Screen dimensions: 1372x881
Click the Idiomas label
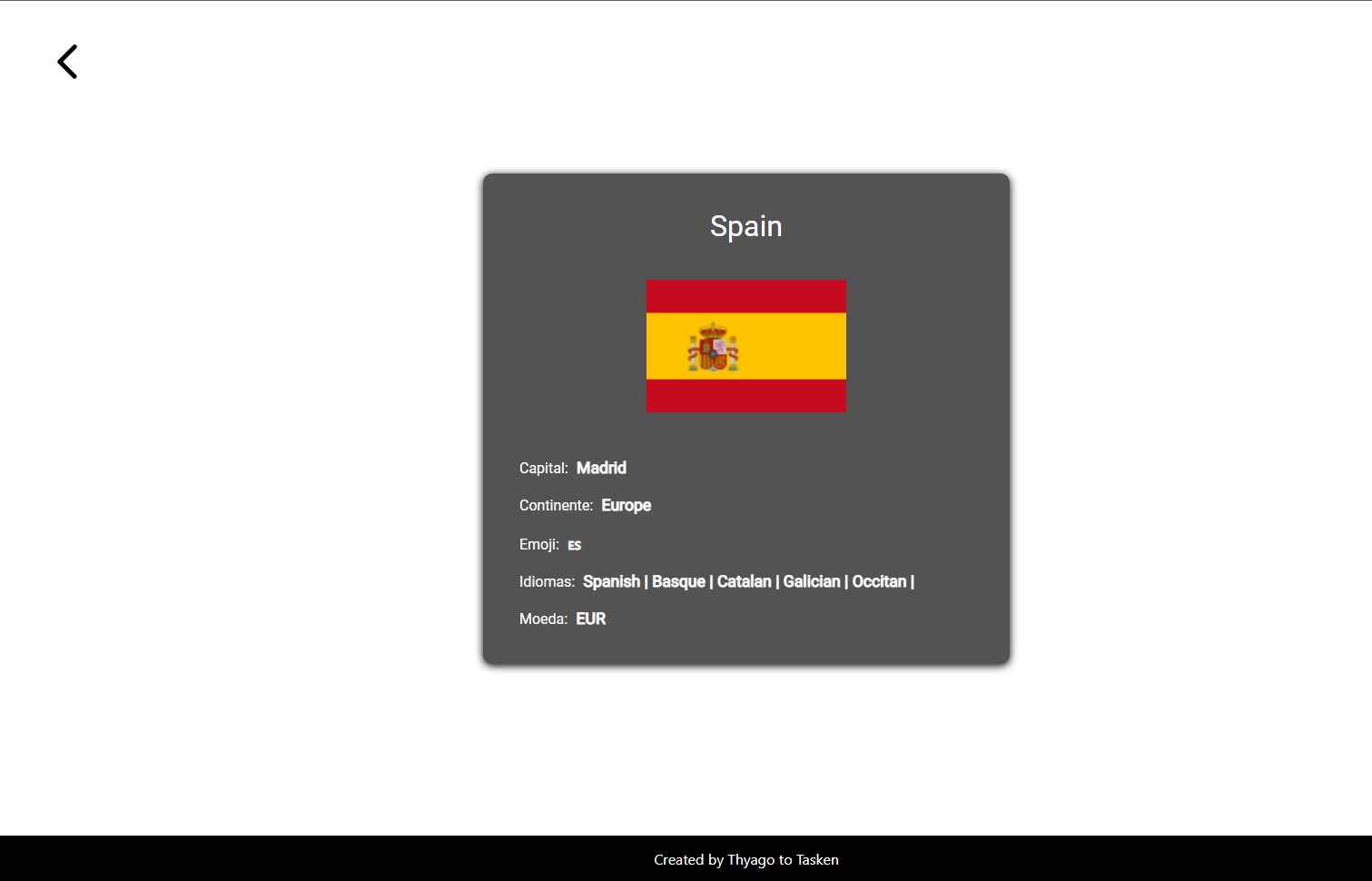pos(547,581)
